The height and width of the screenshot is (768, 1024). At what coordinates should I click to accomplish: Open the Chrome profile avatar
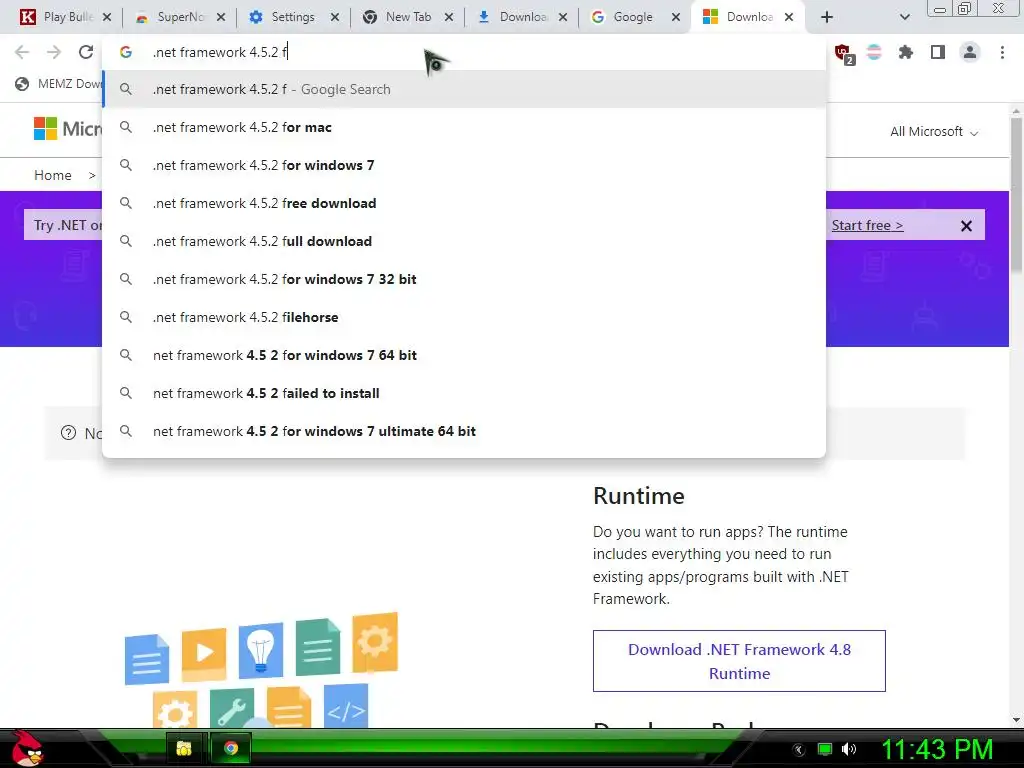970,52
